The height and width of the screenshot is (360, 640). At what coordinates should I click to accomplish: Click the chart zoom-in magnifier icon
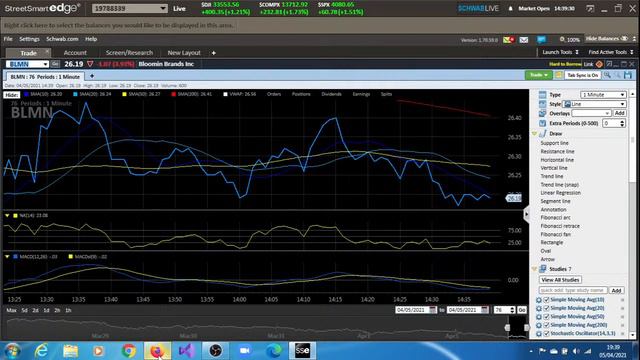click(607, 75)
